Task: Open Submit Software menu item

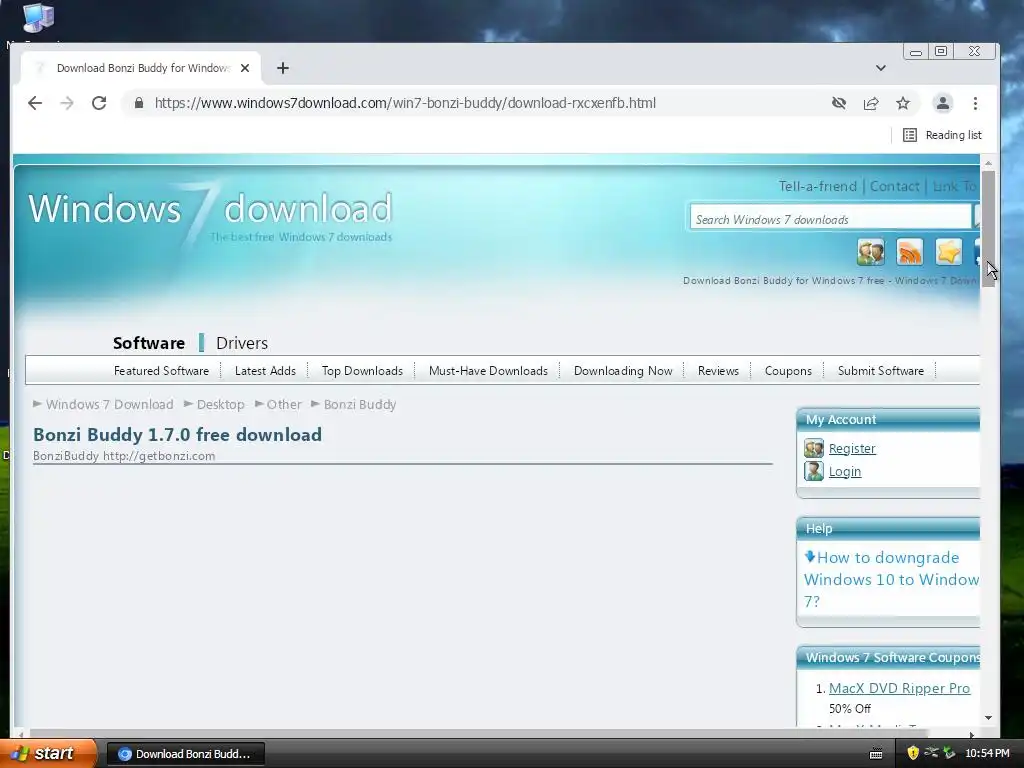Action: (881, 371)
